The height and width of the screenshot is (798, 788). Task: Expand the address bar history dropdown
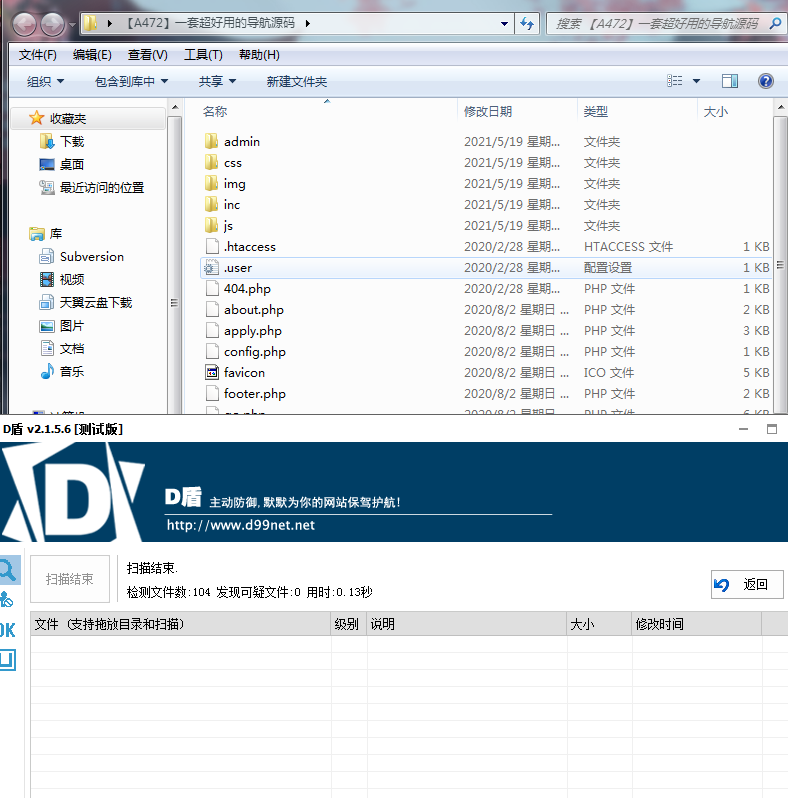pos(501,23)
